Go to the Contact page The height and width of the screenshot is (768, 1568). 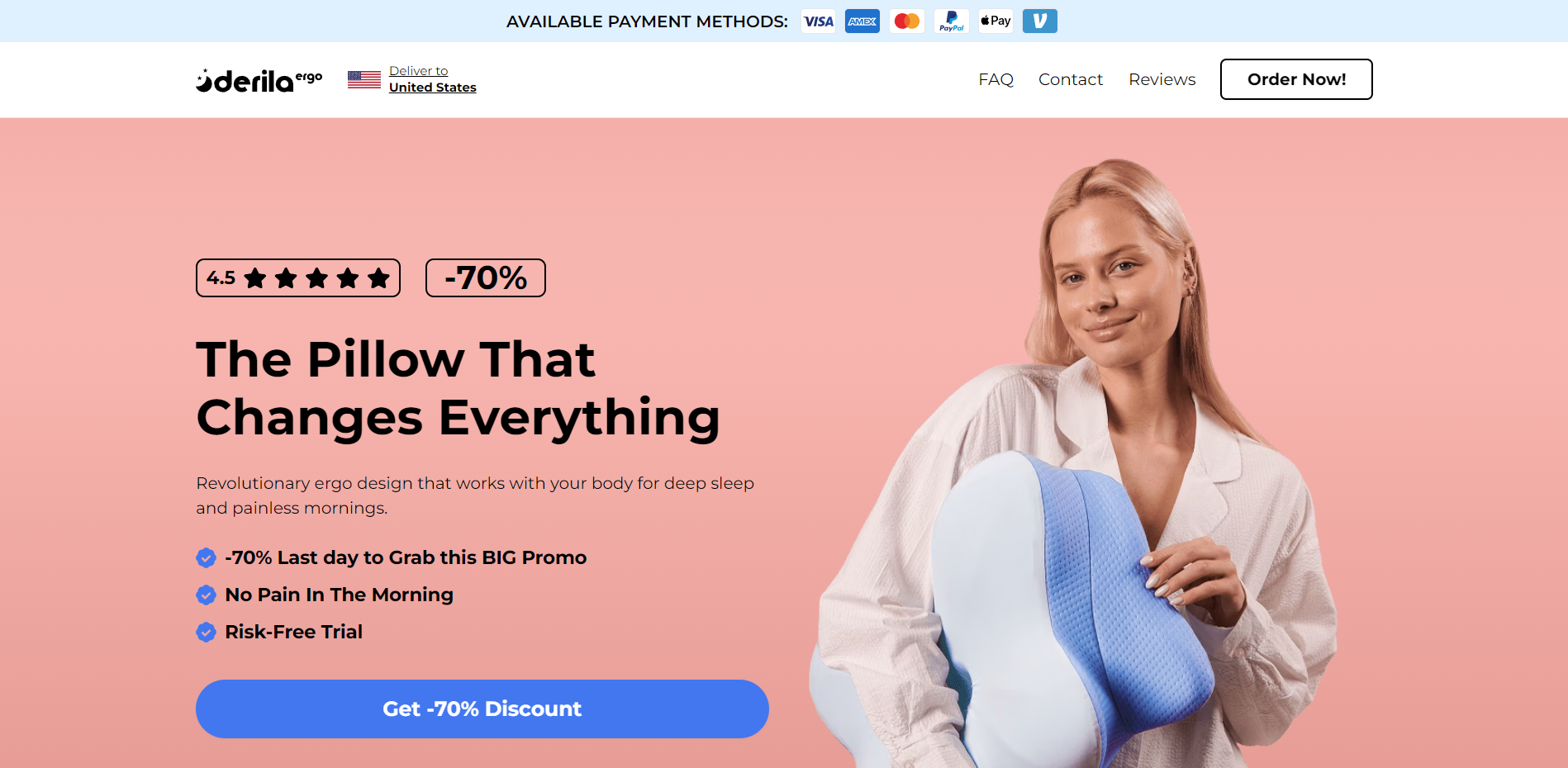point(1071,79)
